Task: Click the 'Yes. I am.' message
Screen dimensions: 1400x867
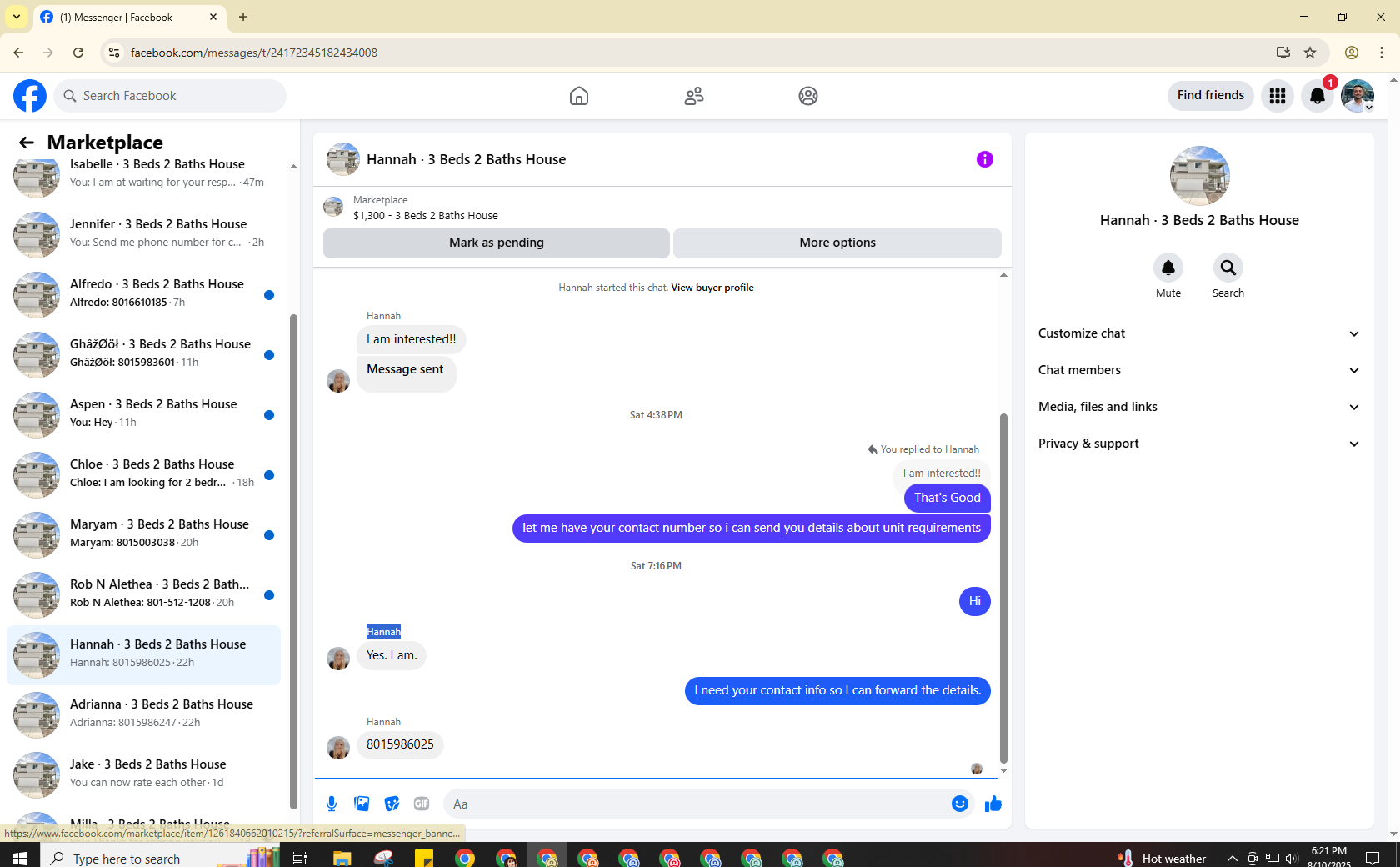Action: click(392, 655)
